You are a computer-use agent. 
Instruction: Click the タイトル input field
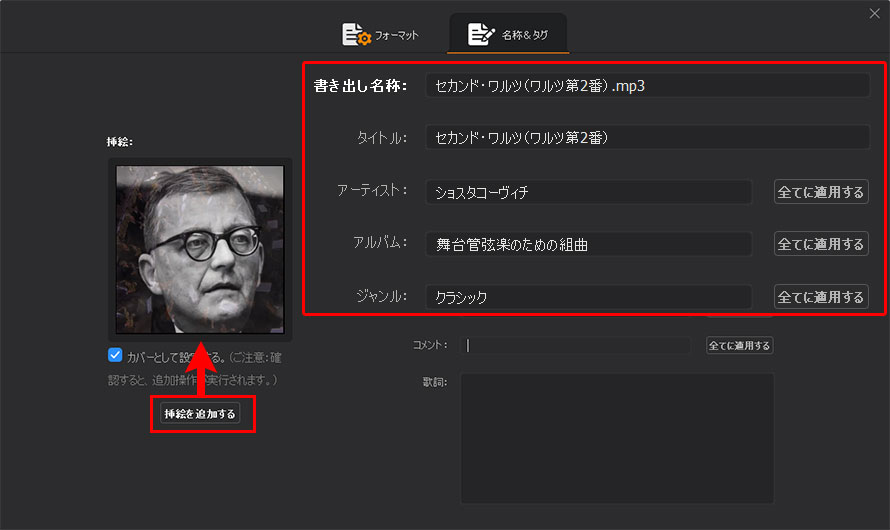pos(647,137)
